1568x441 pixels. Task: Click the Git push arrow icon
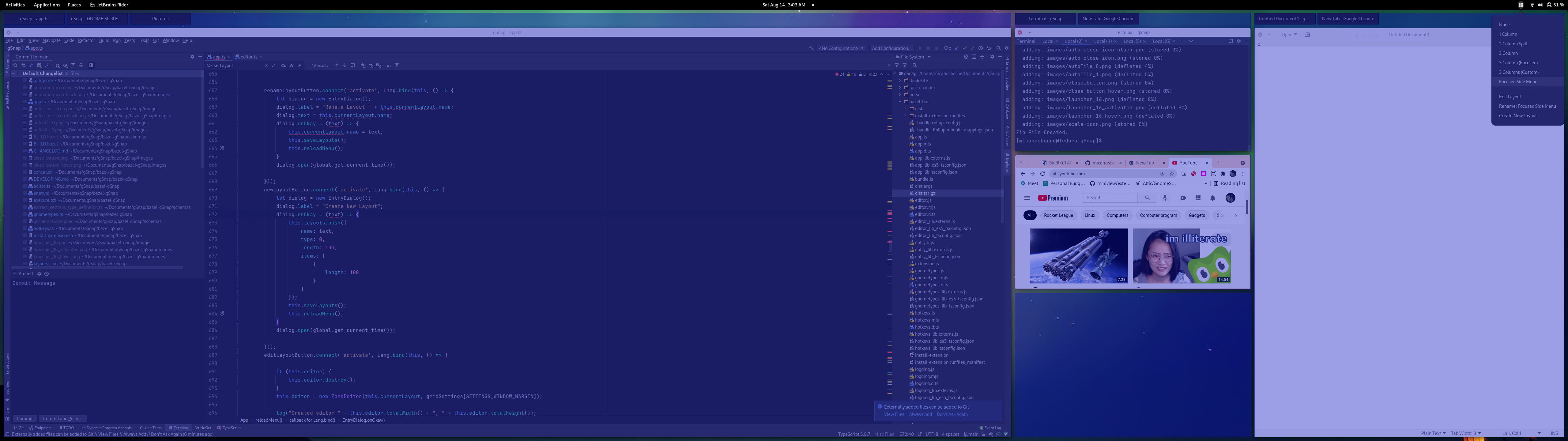click(x=972, y=48)
